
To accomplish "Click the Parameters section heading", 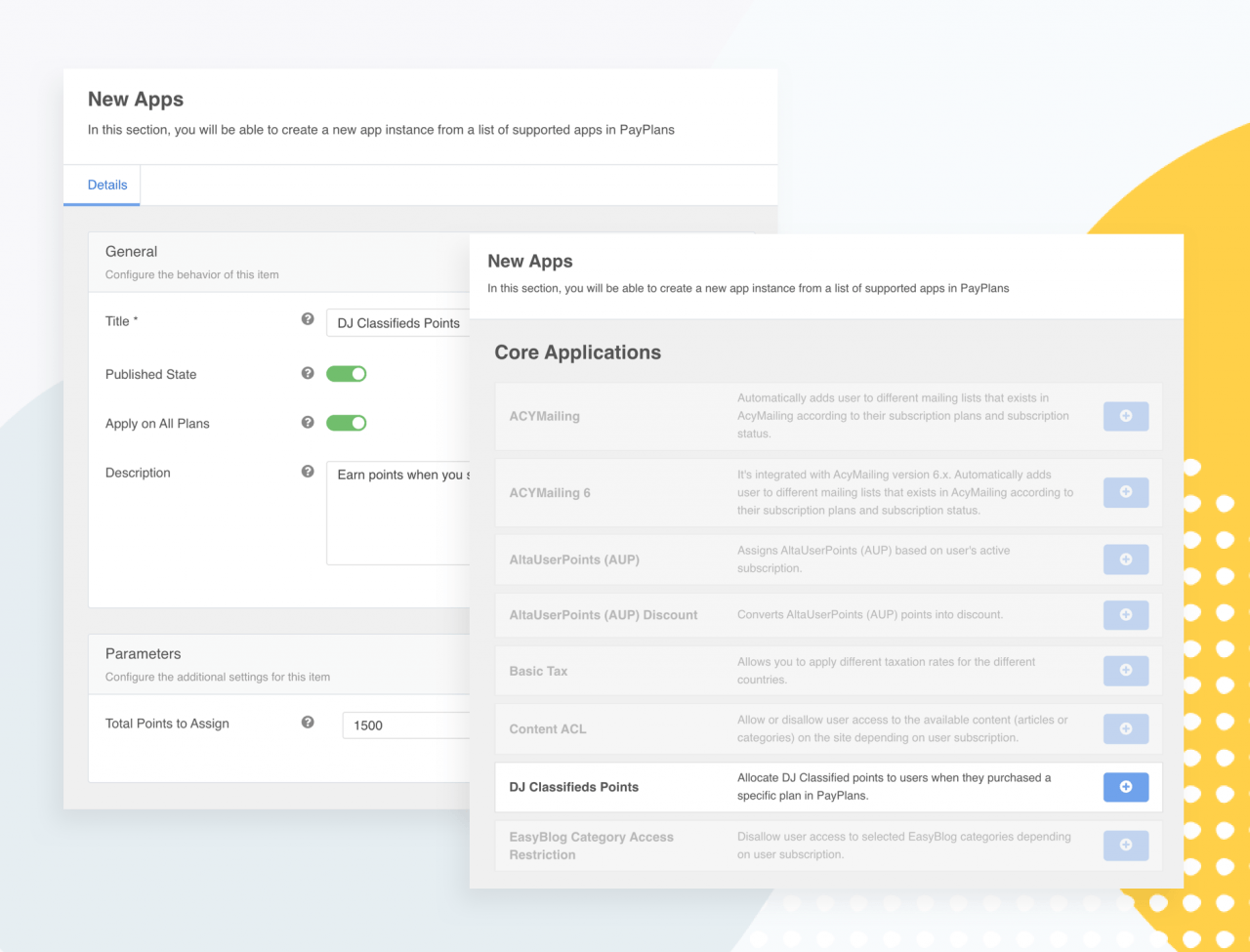I will pos(143,654).
